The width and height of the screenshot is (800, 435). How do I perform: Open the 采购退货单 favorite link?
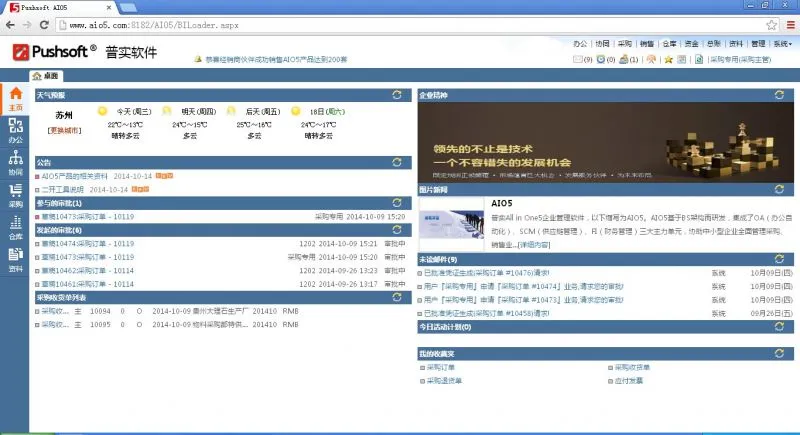coord(444,380)
